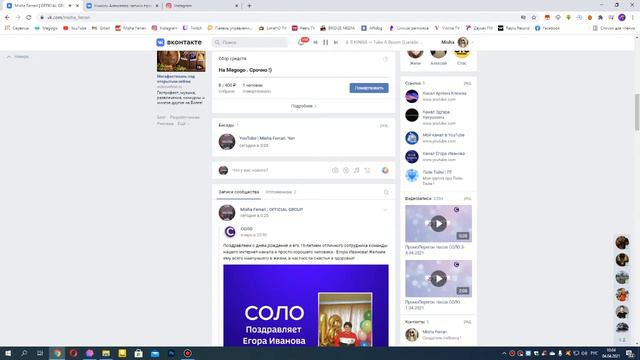Click the 'Что у вас нового?' post field
The height and width of the screenshot is (360, 640).
(250, 170)
